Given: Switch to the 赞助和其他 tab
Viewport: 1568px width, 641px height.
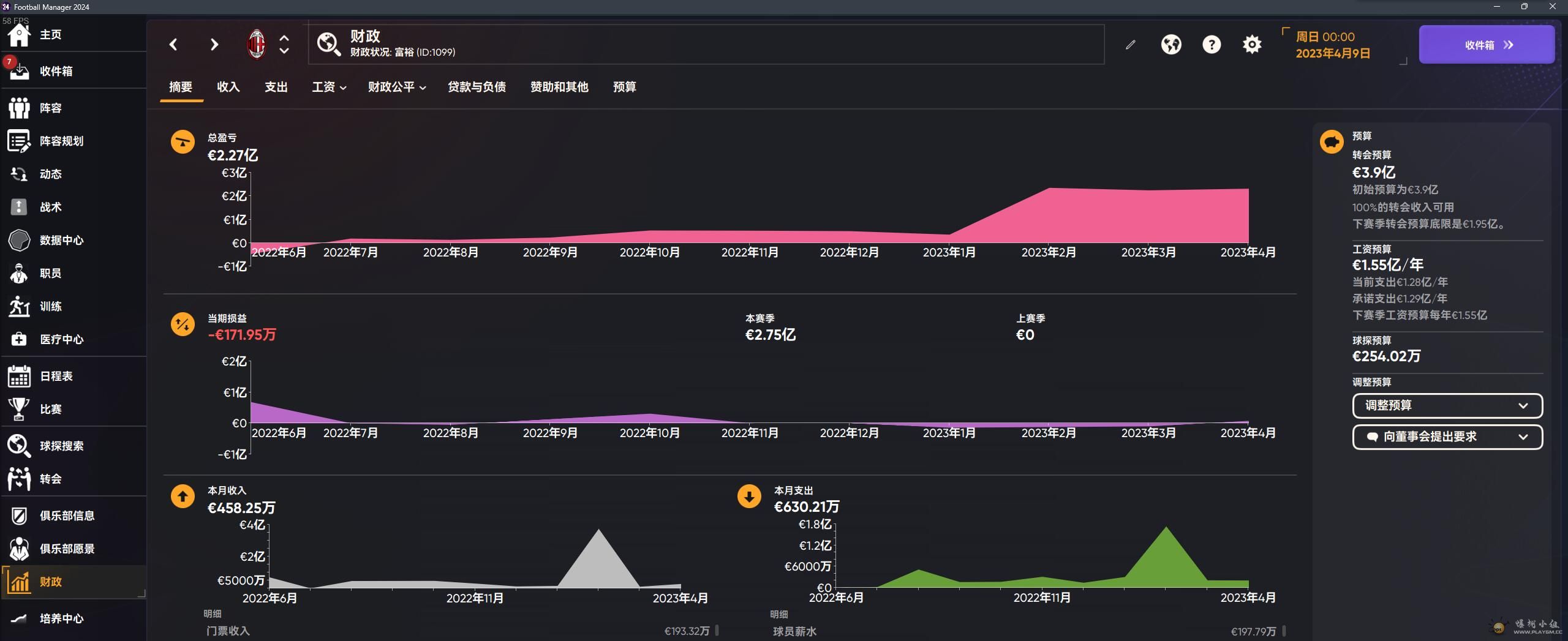Looking at the screenshot, I should pyautogui.click(x=559, y=87).
